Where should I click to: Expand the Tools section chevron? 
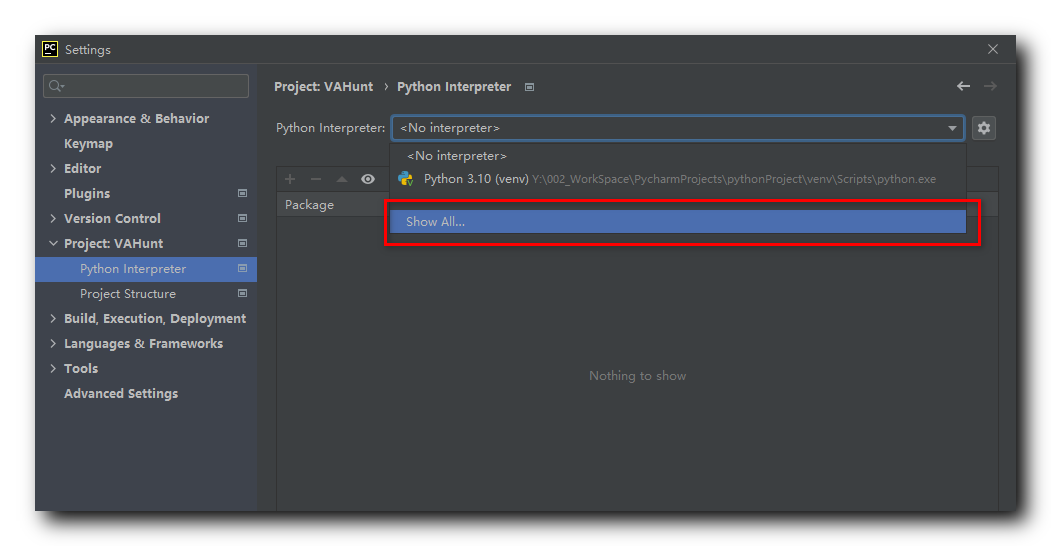click(x=53, y=368)
